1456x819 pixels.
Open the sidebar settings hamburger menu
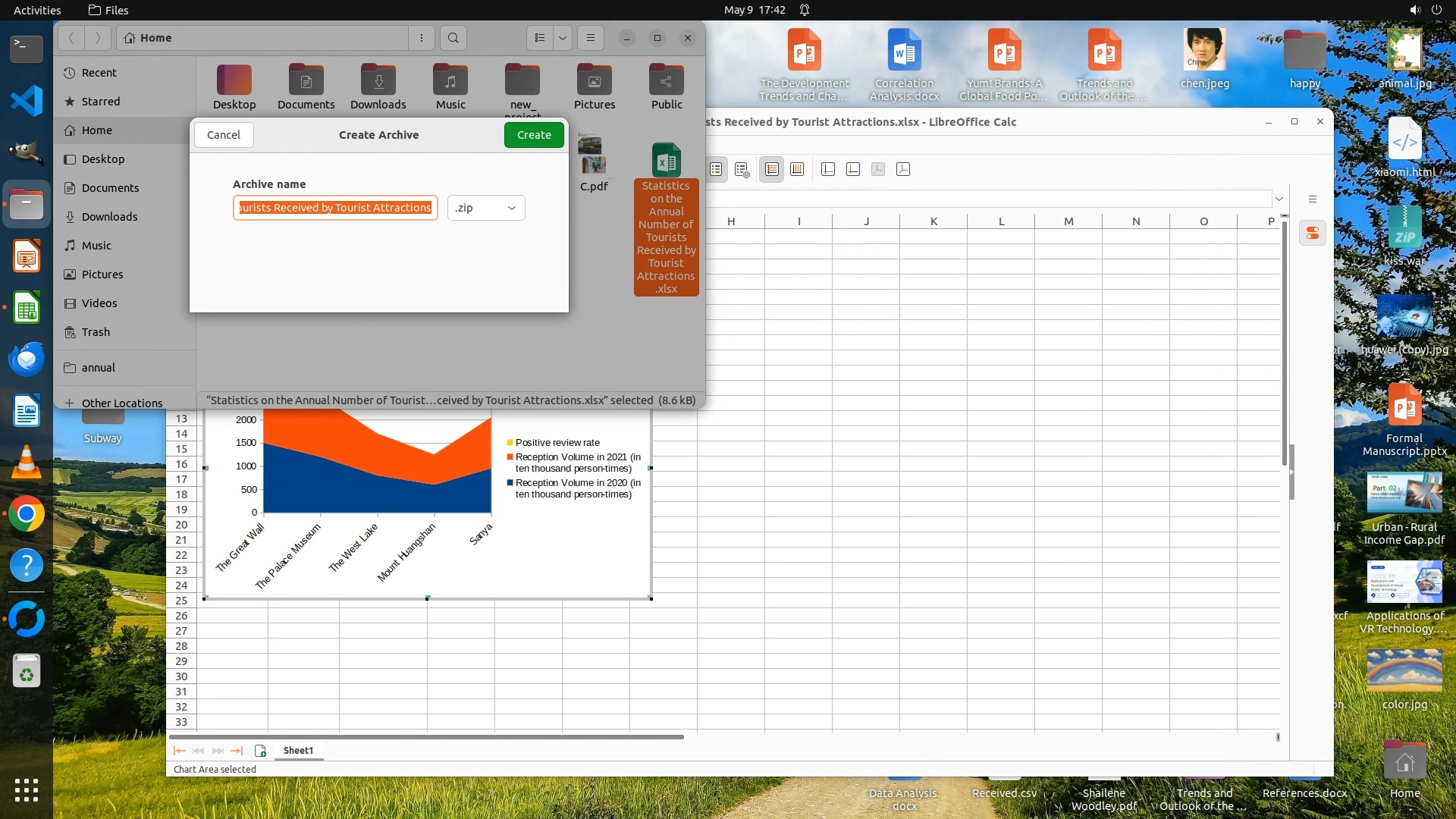point(1312,199)
